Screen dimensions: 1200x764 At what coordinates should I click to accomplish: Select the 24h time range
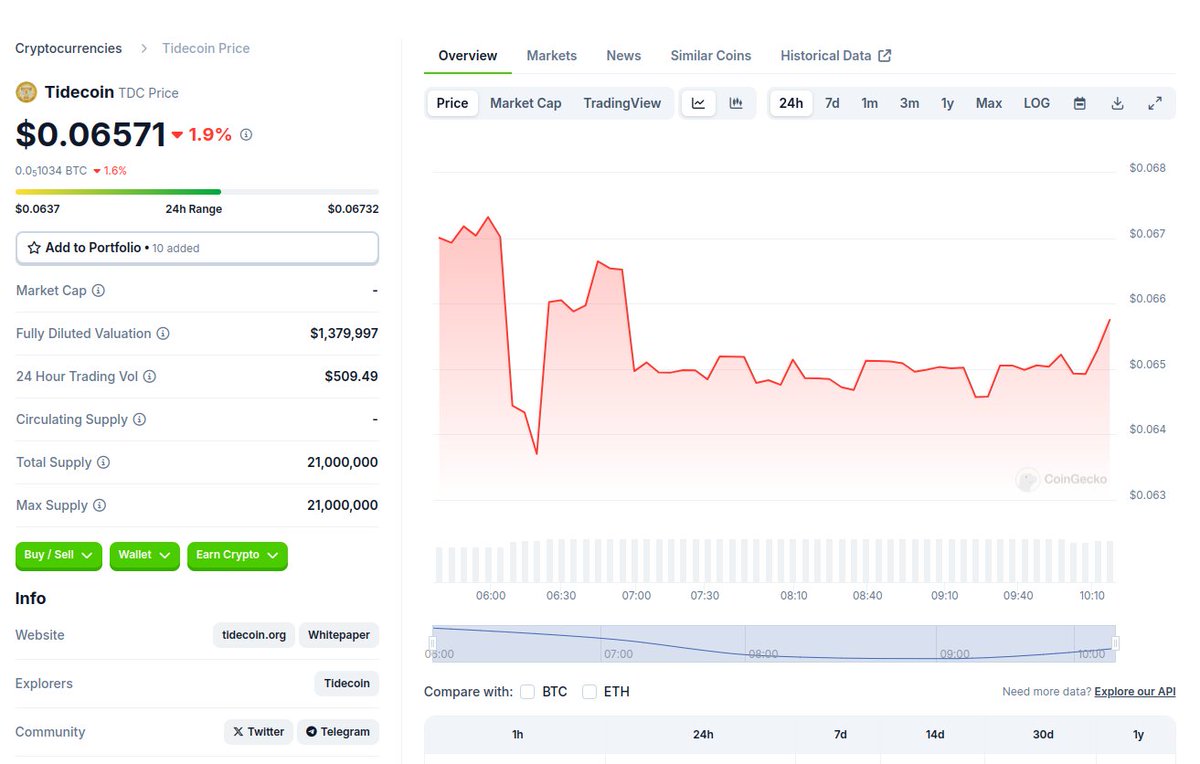coord(791,103)
